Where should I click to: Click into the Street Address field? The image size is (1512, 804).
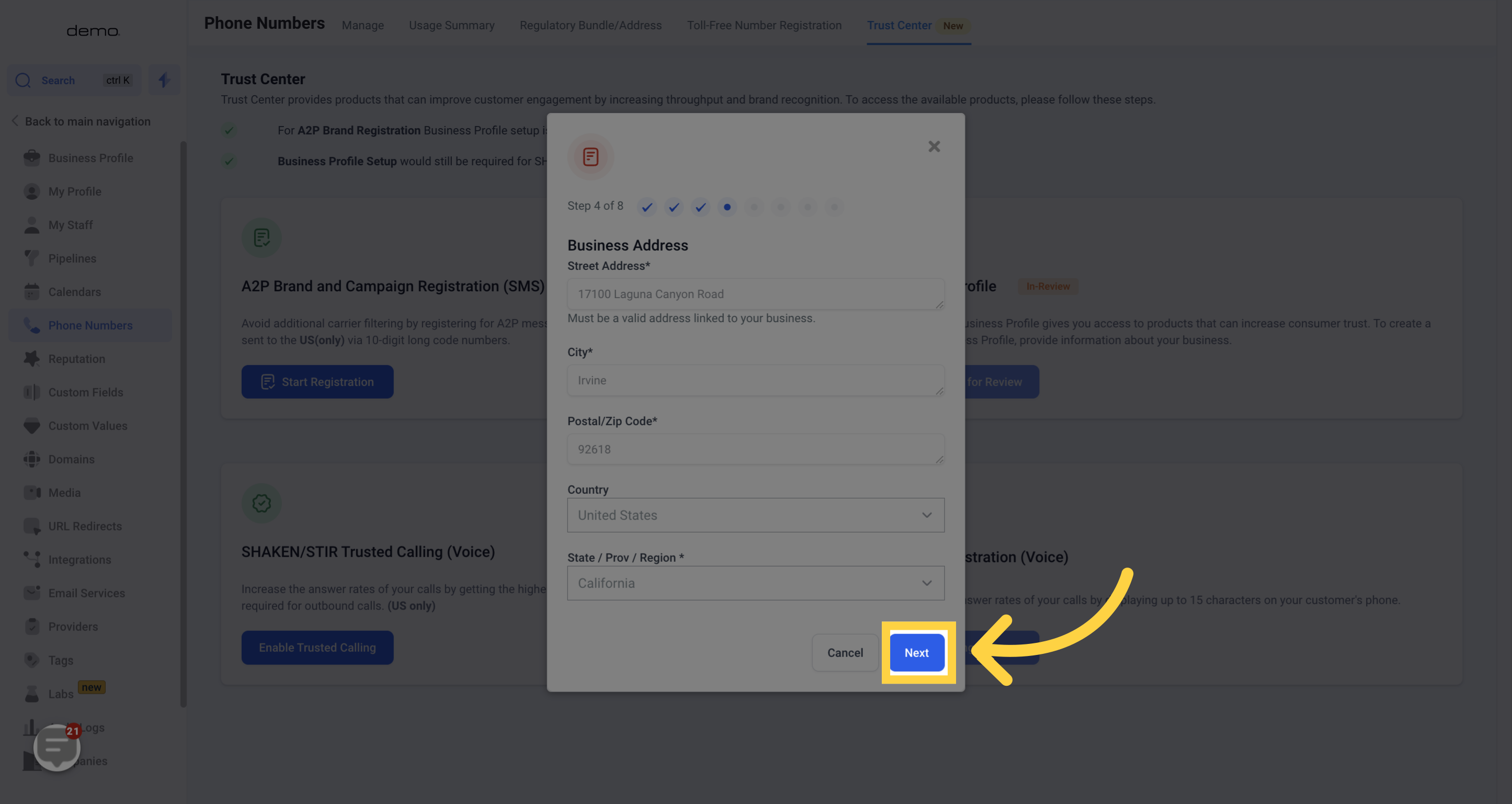(755, 293)
